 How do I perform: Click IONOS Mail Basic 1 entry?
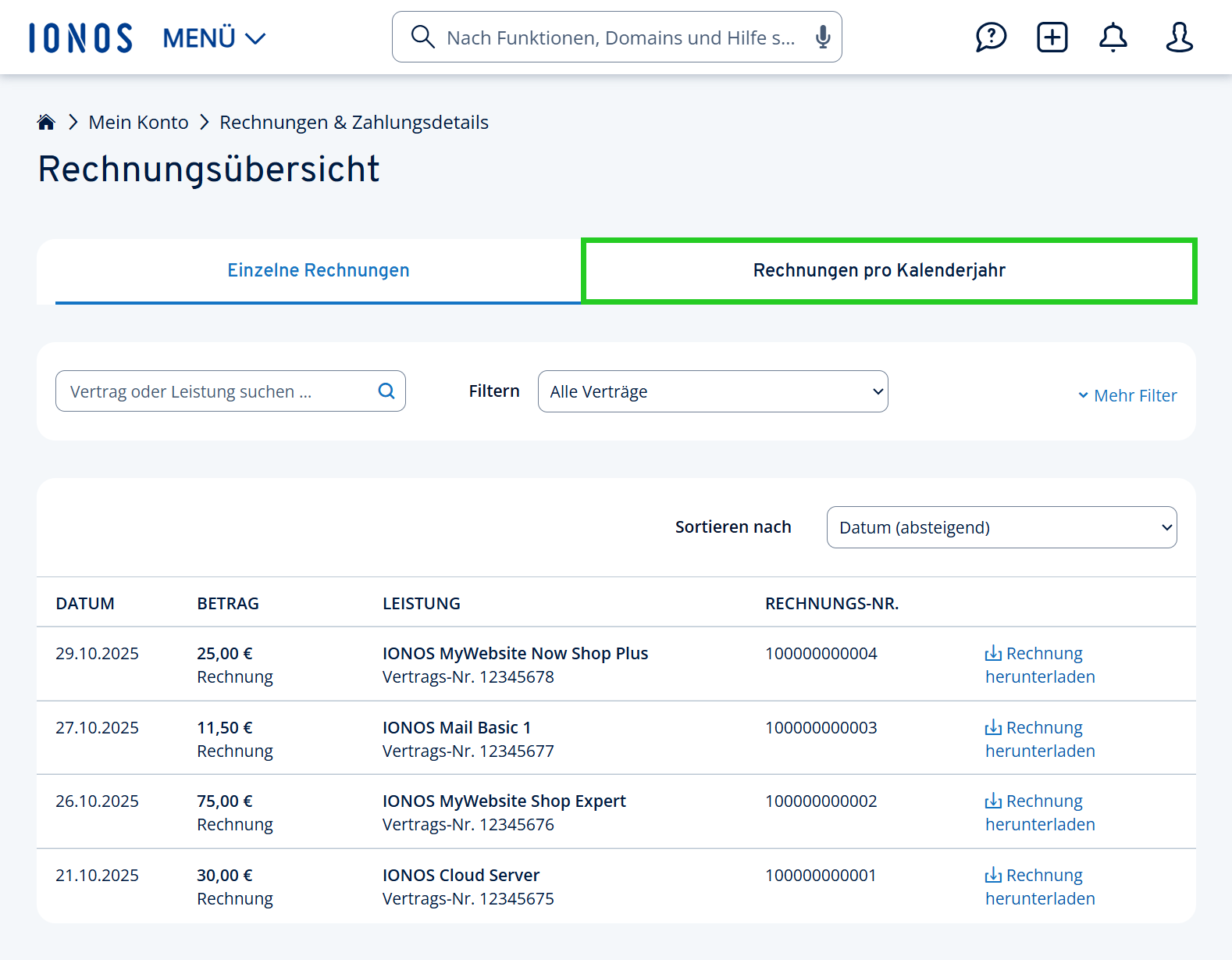coord(457,727)
